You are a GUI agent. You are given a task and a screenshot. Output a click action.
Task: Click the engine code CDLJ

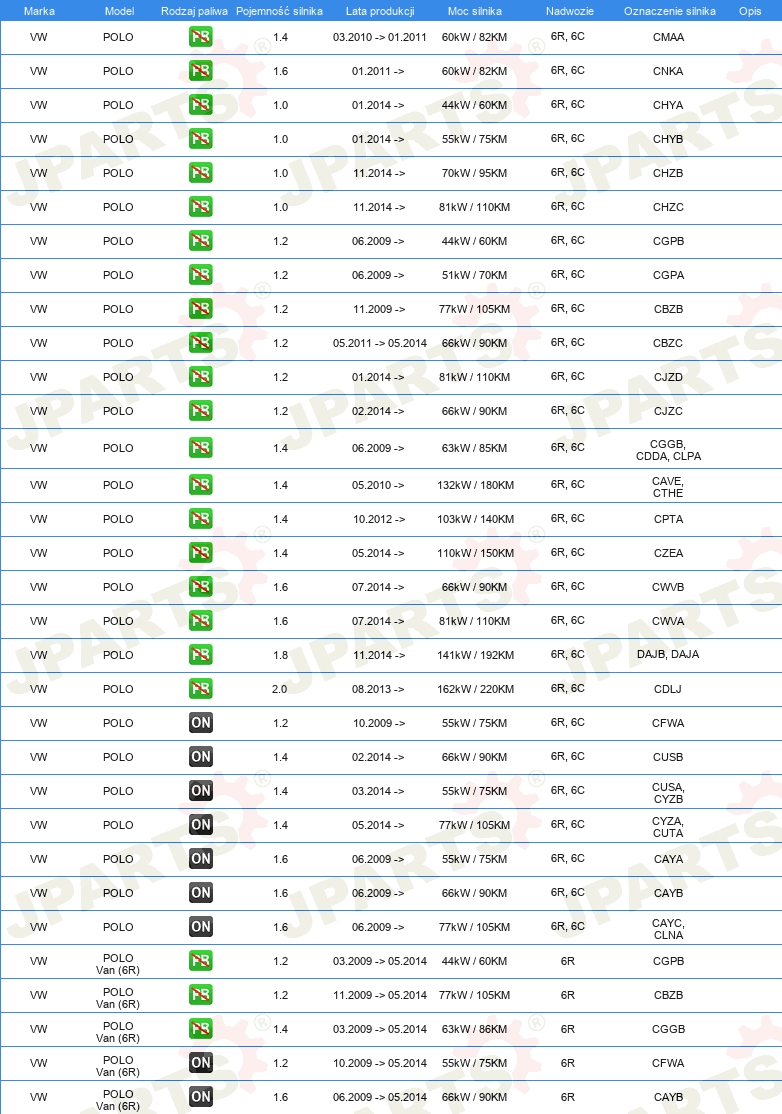click(668, 689)
